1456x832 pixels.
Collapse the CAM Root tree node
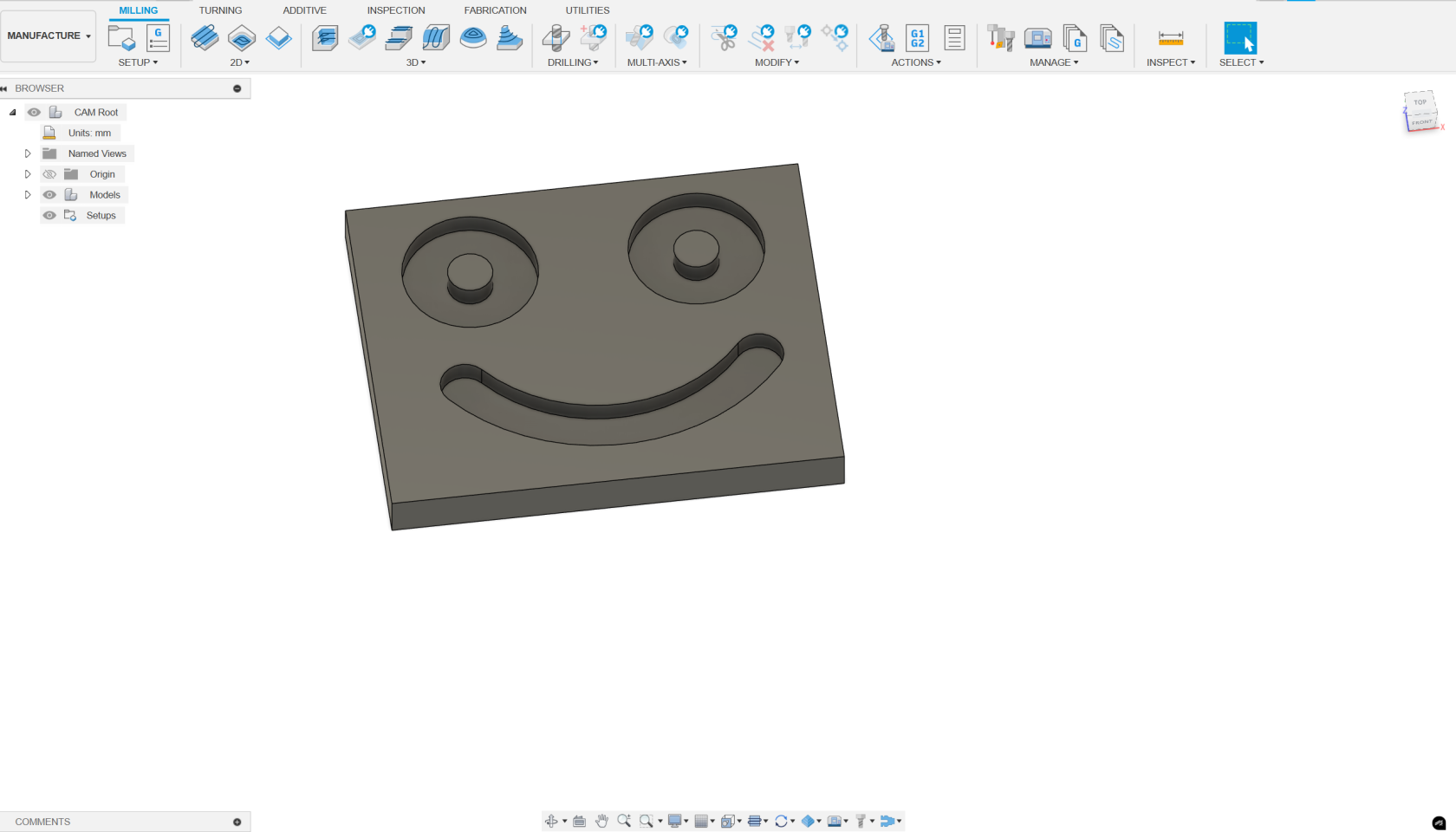coord(13,112)
